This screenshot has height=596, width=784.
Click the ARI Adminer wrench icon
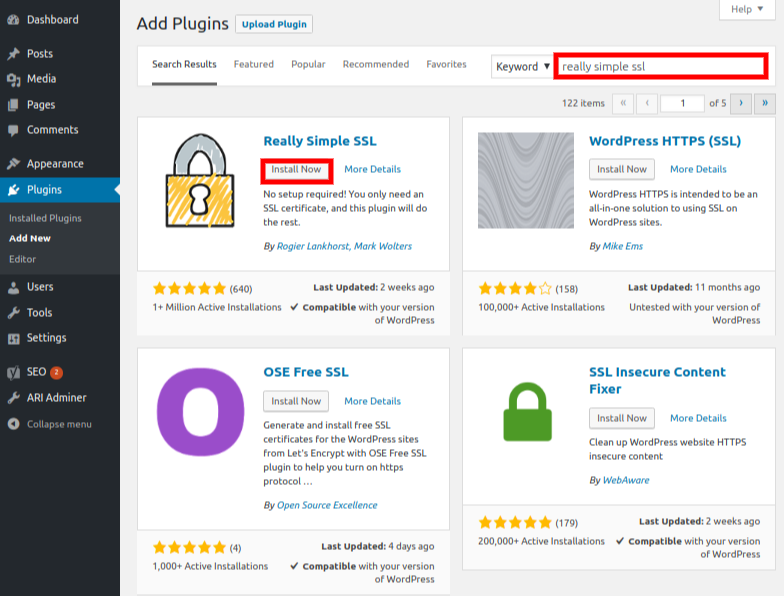pyautogui.click(x=14, y=398)
